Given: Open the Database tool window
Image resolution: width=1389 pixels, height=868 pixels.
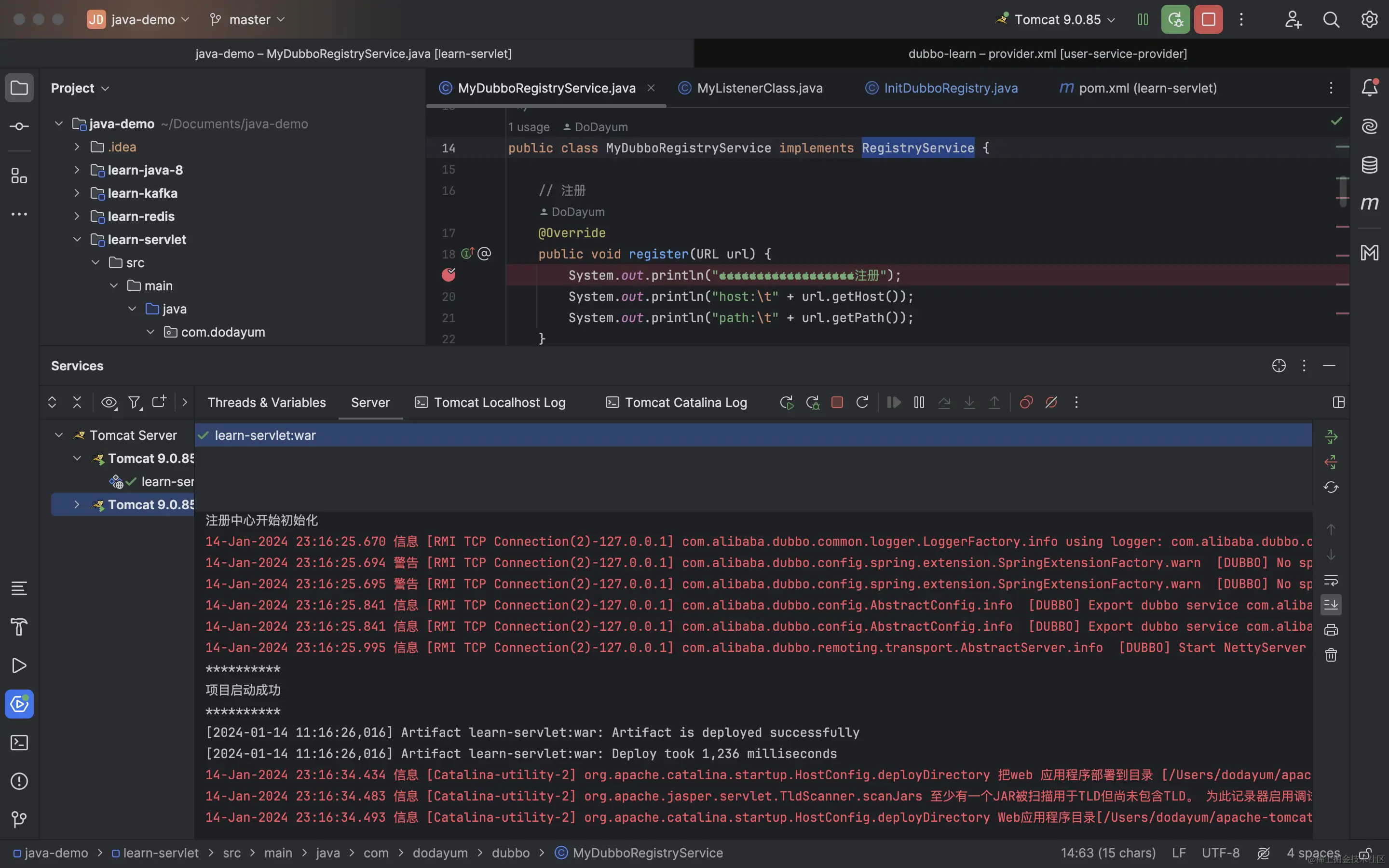Looking at the screenshot, I should [x=1370, y=165].
